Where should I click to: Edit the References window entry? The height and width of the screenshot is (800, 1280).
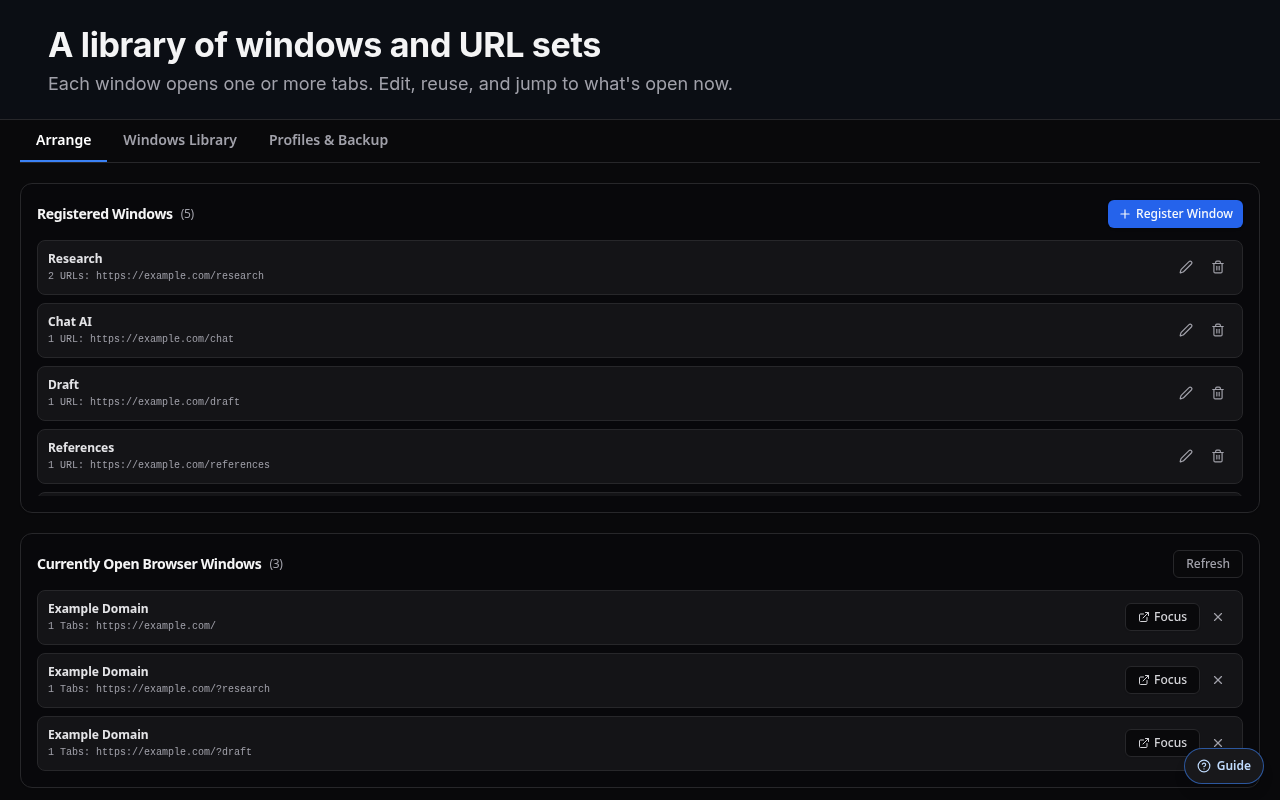tap(1186, 456)
